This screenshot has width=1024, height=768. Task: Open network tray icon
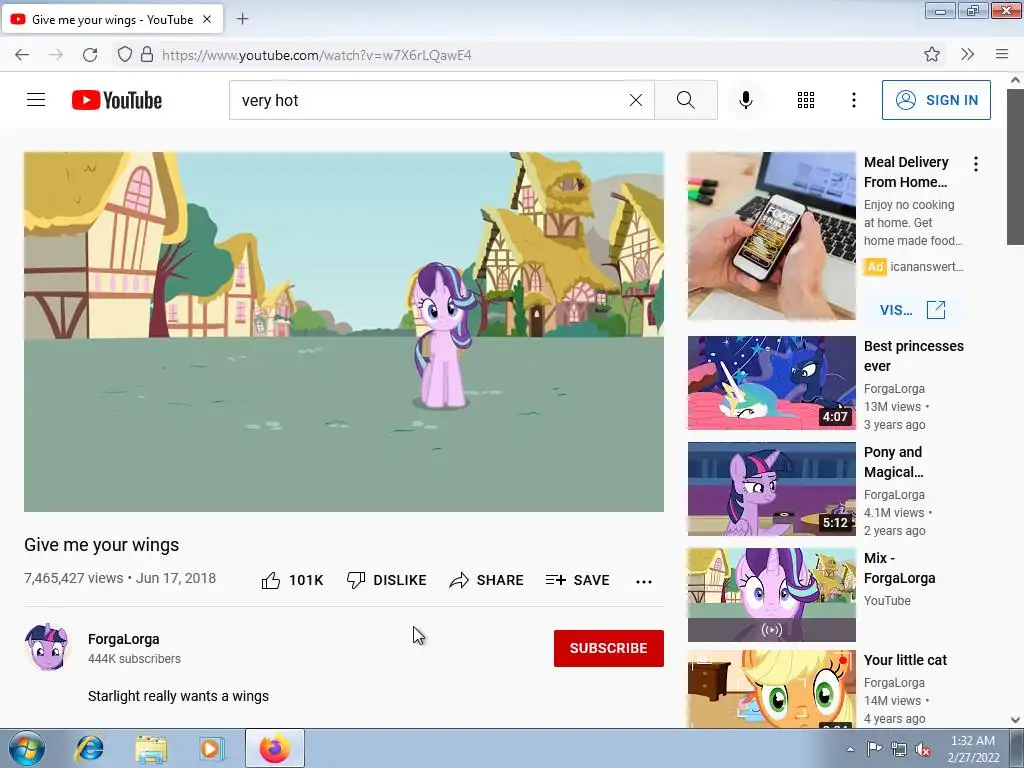(899, 749)
